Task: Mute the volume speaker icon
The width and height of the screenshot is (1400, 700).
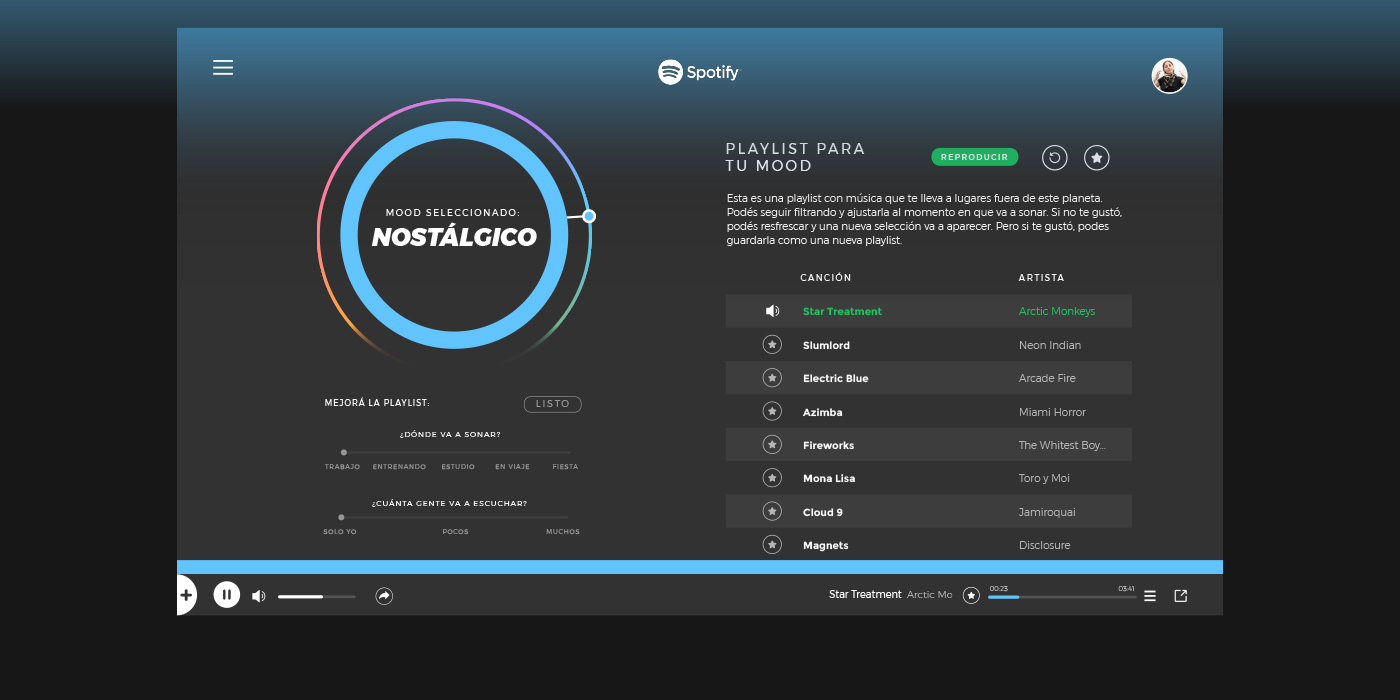Action: point(258,596)
